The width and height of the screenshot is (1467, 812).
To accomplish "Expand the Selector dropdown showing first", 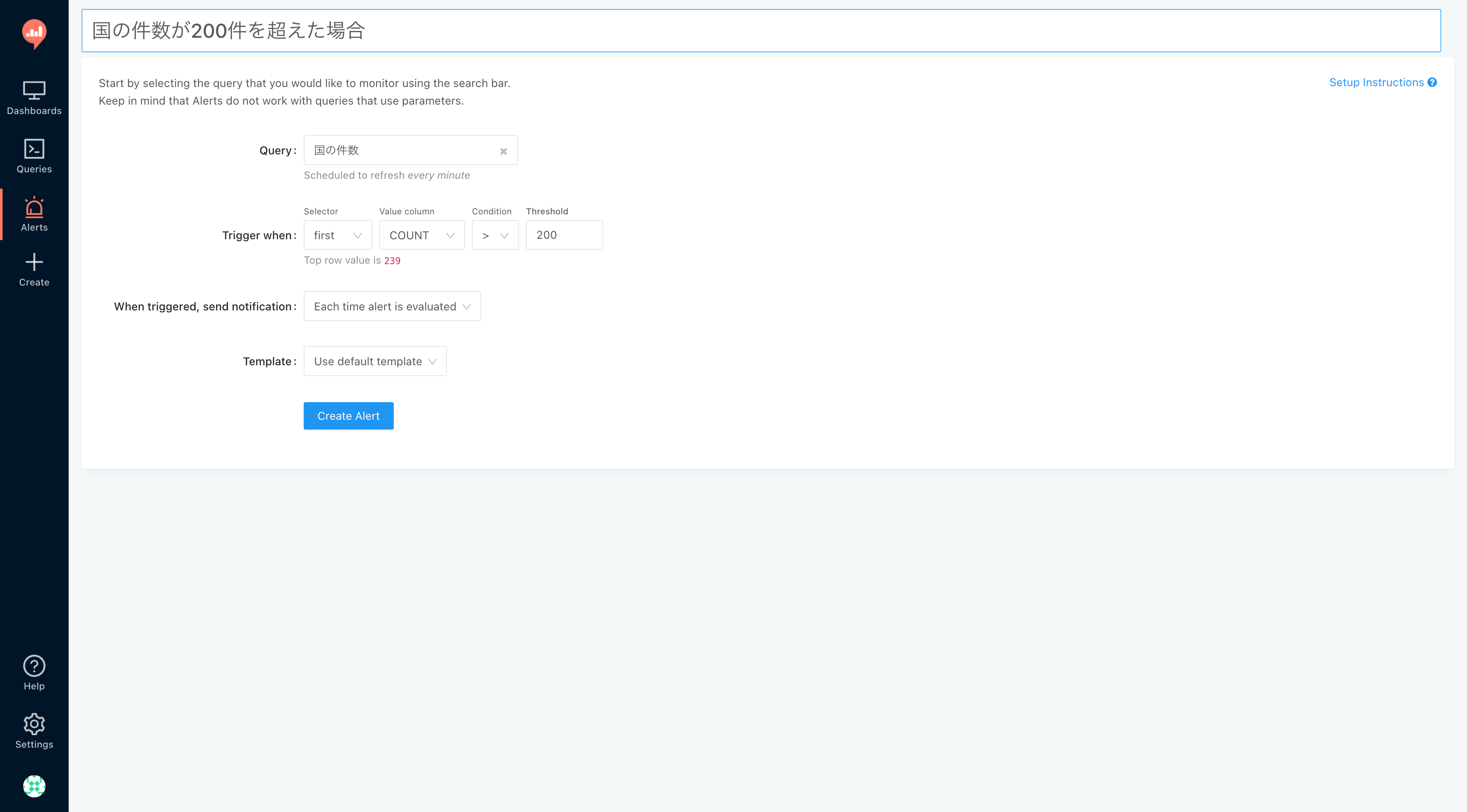I will click(x=338, y=235).
